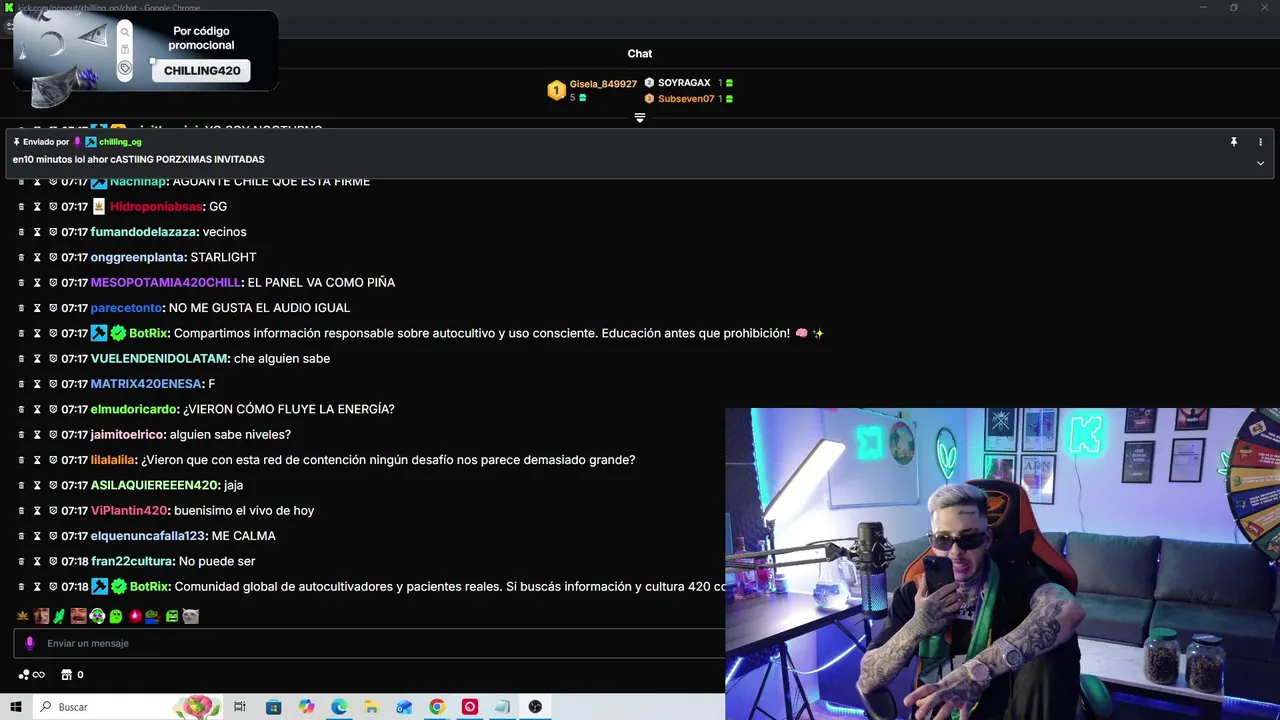
Task: Expand the leaderboard using the arrow below it
Action: (x=640, y=118)
